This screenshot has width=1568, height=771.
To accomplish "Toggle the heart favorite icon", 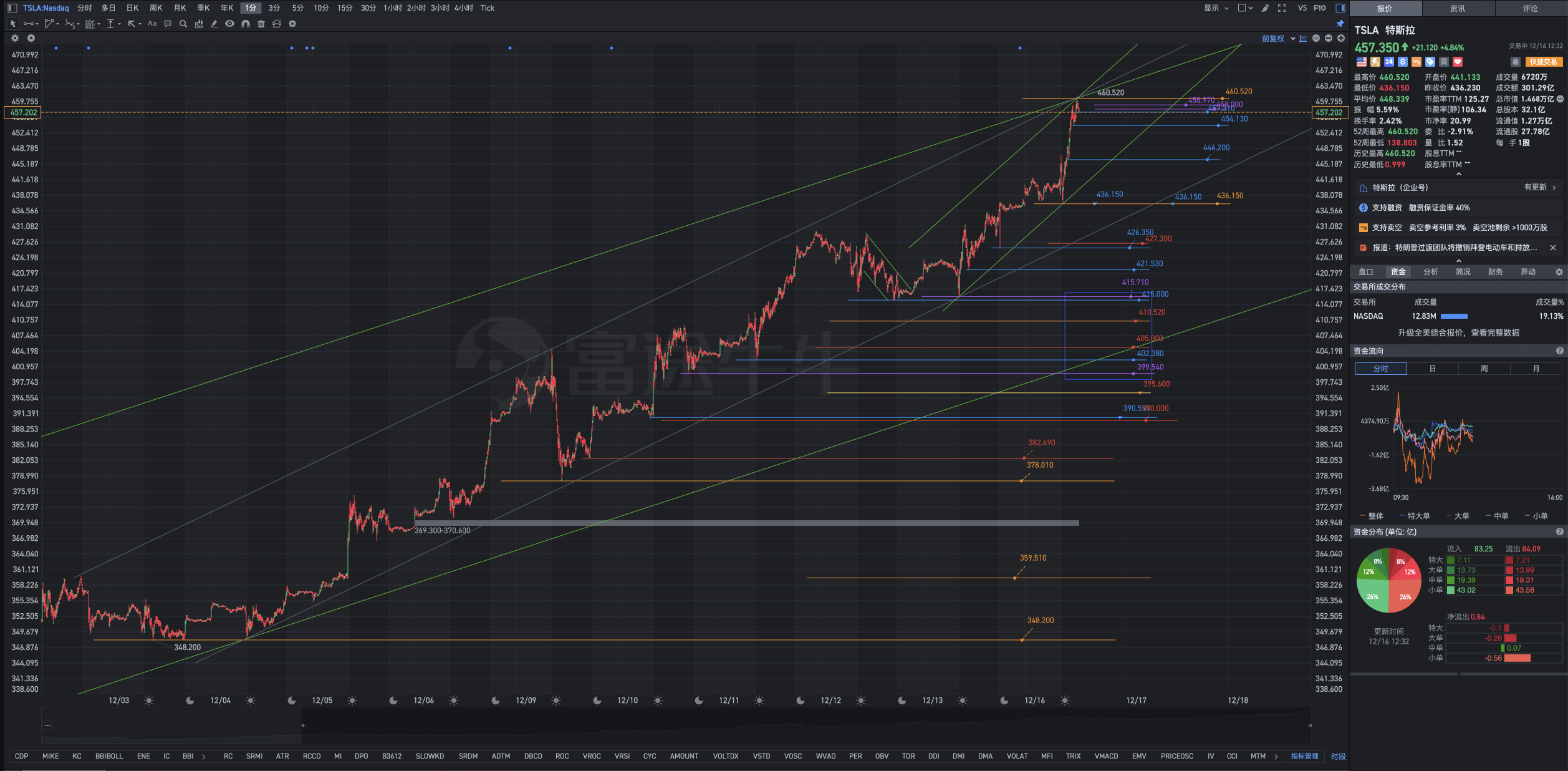I will tap(1458, 62).
